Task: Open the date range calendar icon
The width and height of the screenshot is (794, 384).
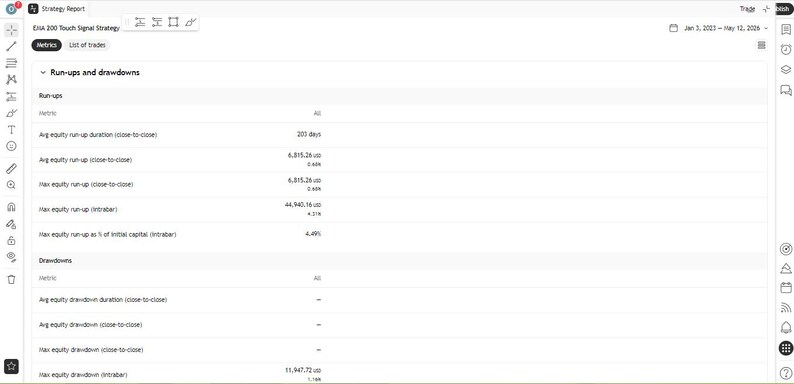Action: click(673, 28)
